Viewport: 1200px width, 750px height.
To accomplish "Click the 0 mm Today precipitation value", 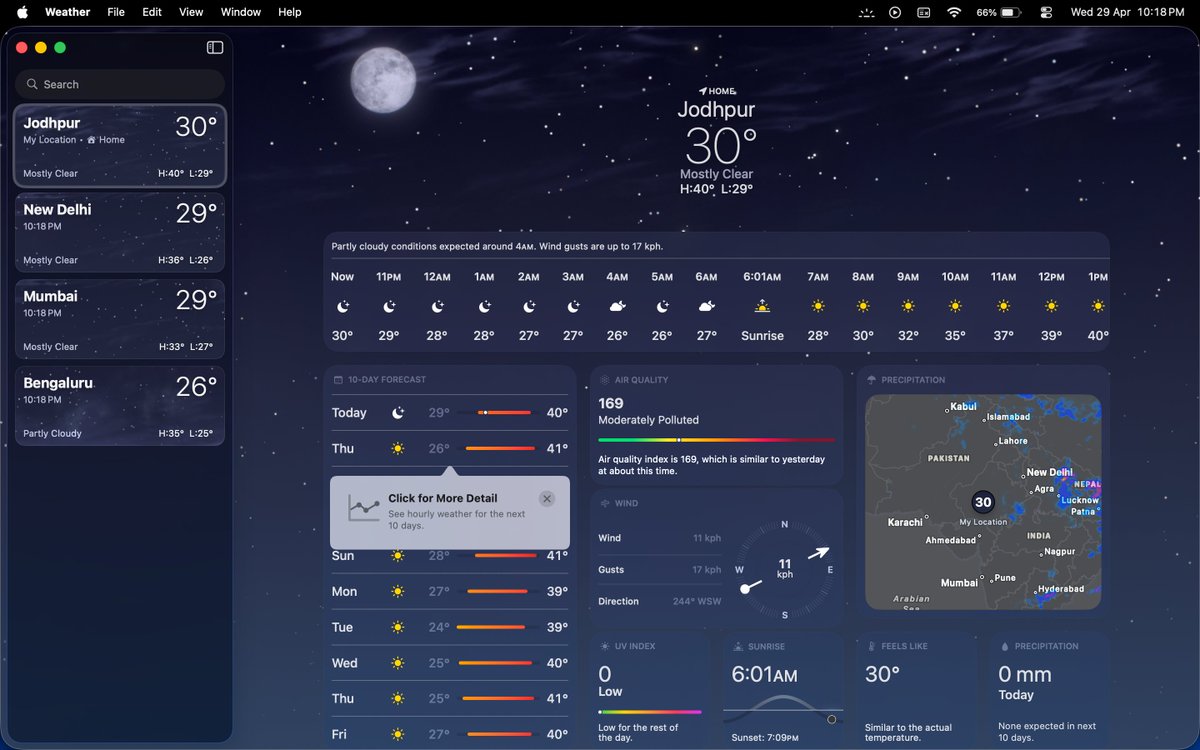I will pos(1025,683).
